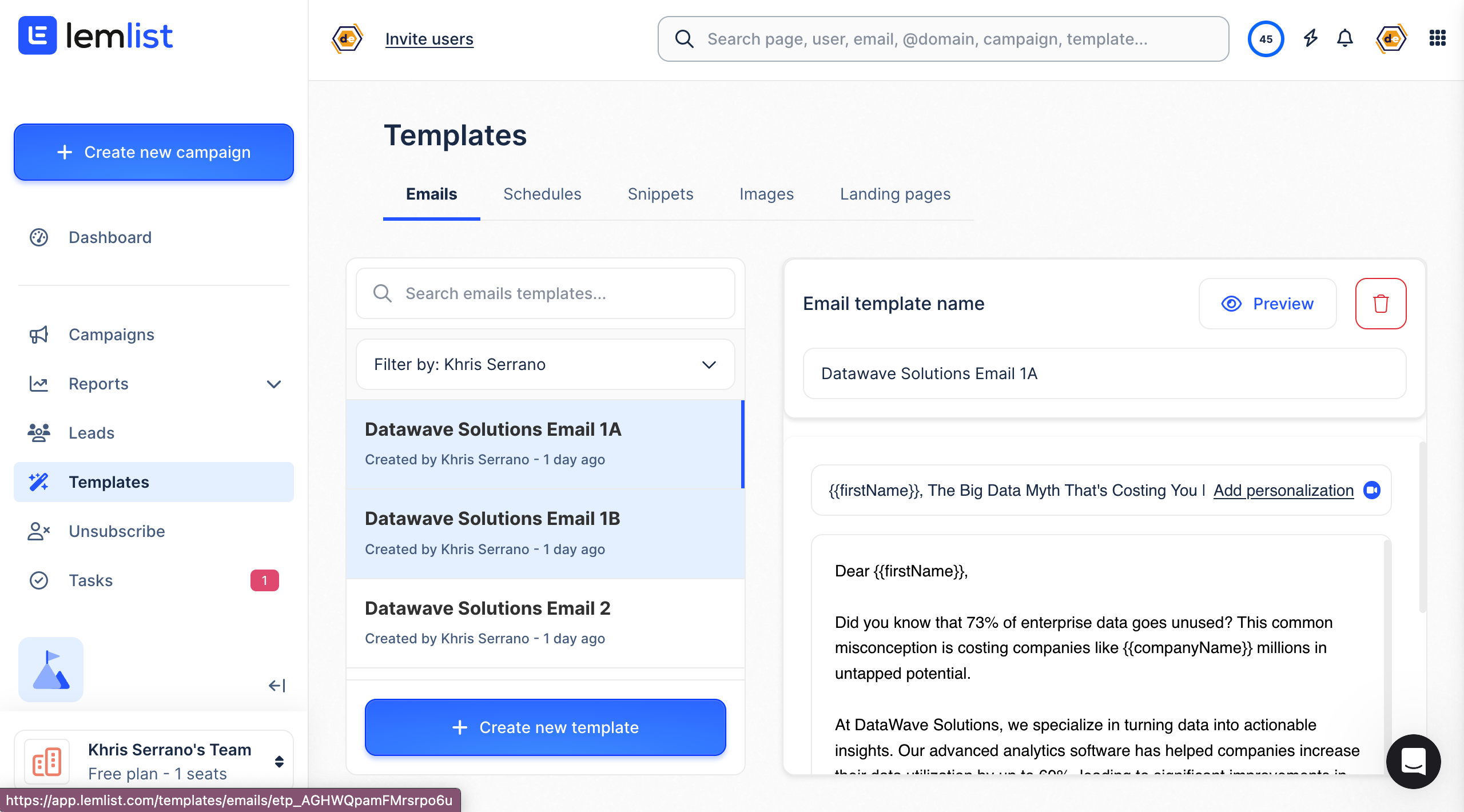The image size is (1464, 812).
Task: Open the apps grid menu icon
Action: tap(1437, 38)
